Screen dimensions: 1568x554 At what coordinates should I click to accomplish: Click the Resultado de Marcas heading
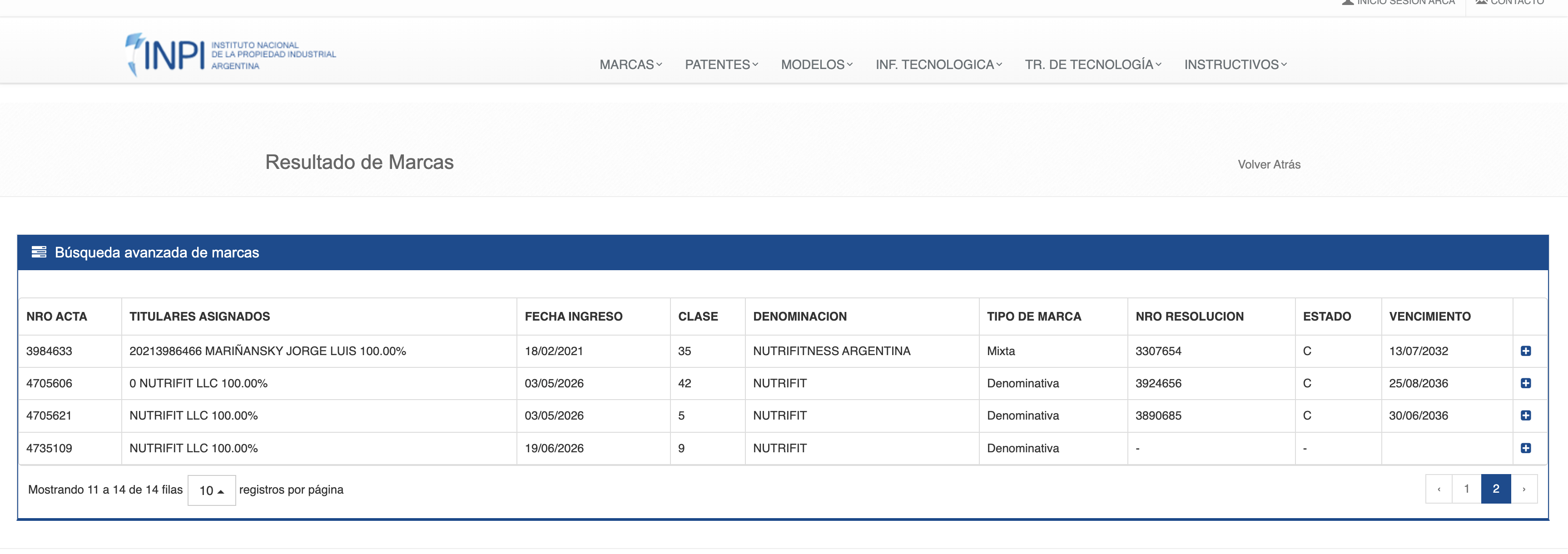(x=359, y=163)
